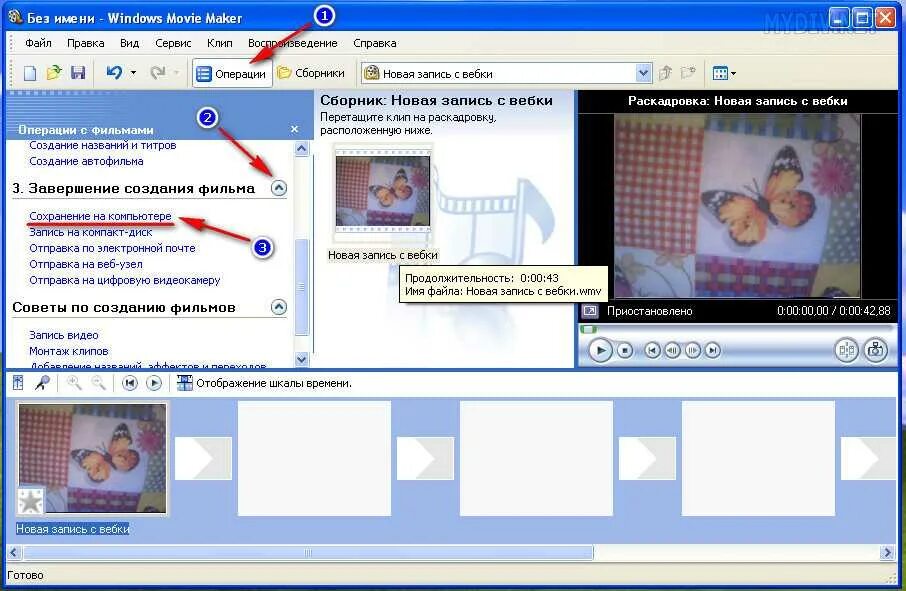Open the collection combo box dropdown
Screen dimensions: 906x591
point(643,73)
